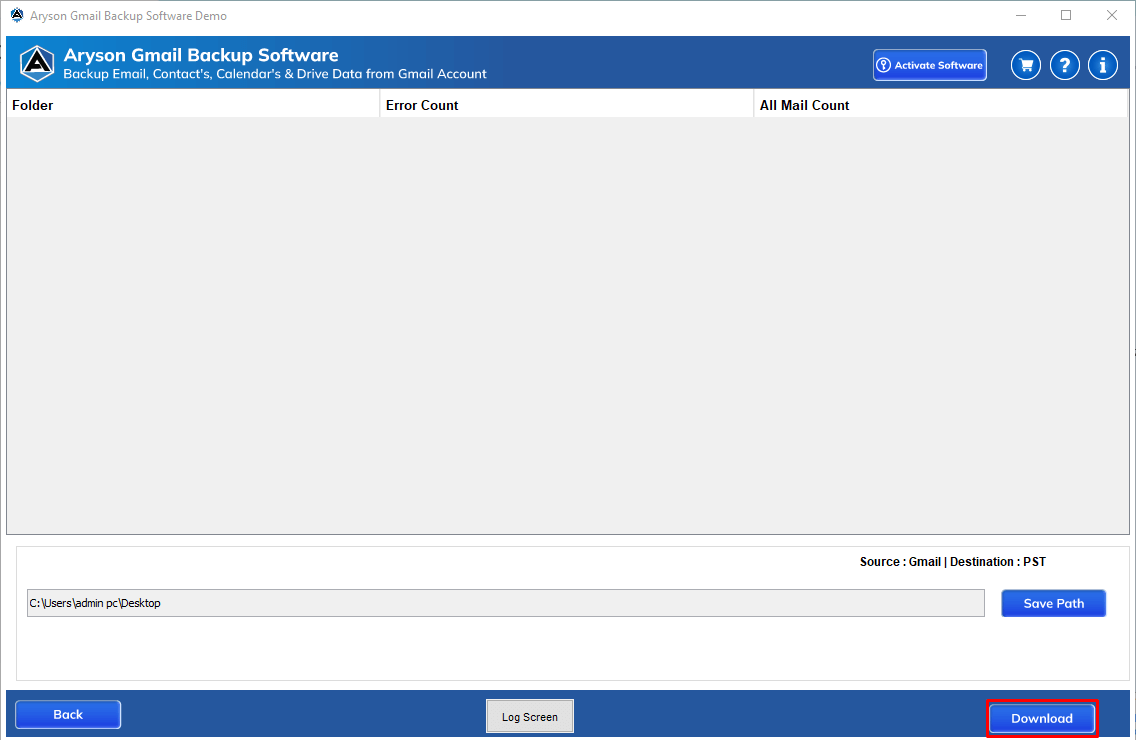The image size is (1136, 740).
Task: Minimize the Aryson Gmail Backup window
Action: (x=1021, y=15)
